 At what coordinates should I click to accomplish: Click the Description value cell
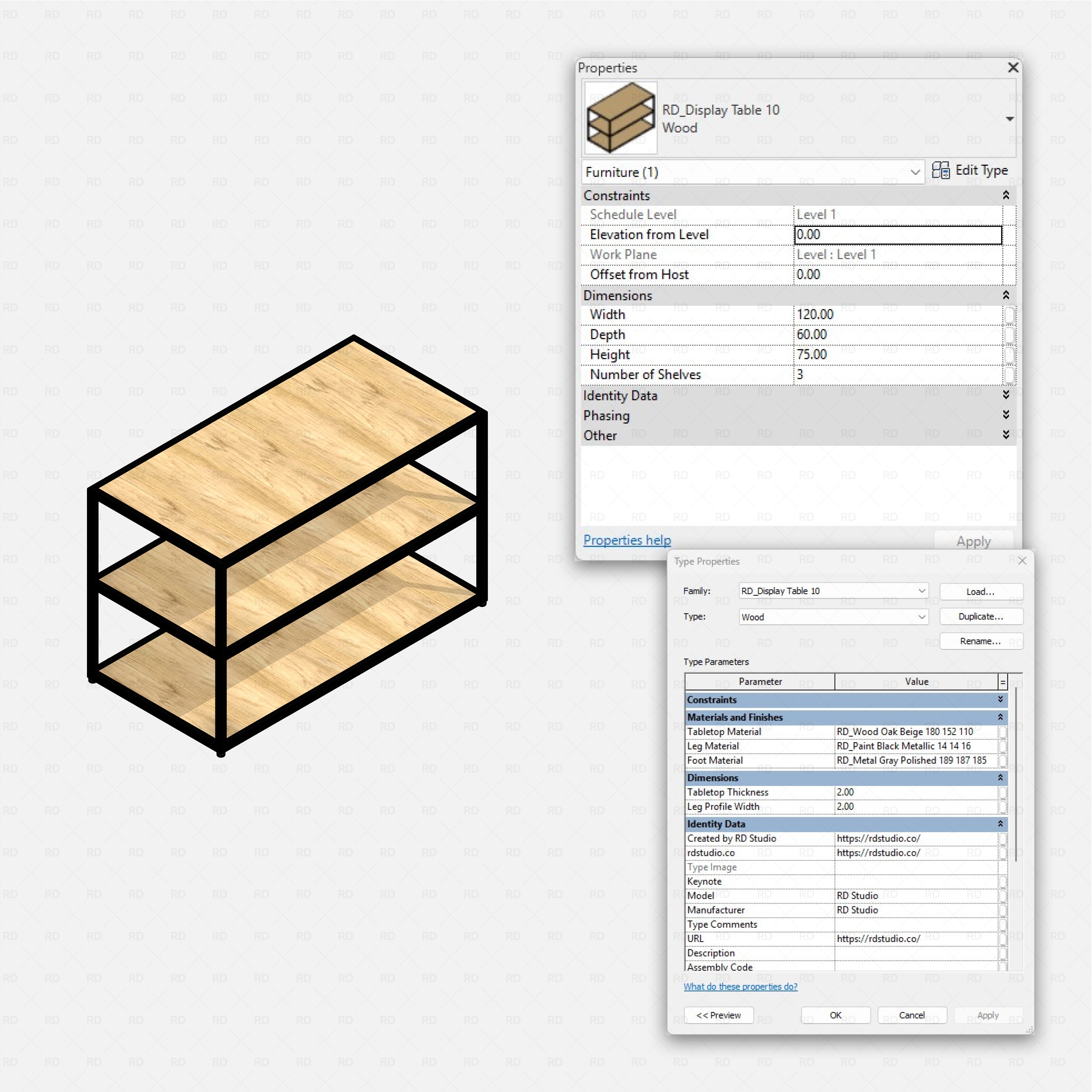(916, 953)
